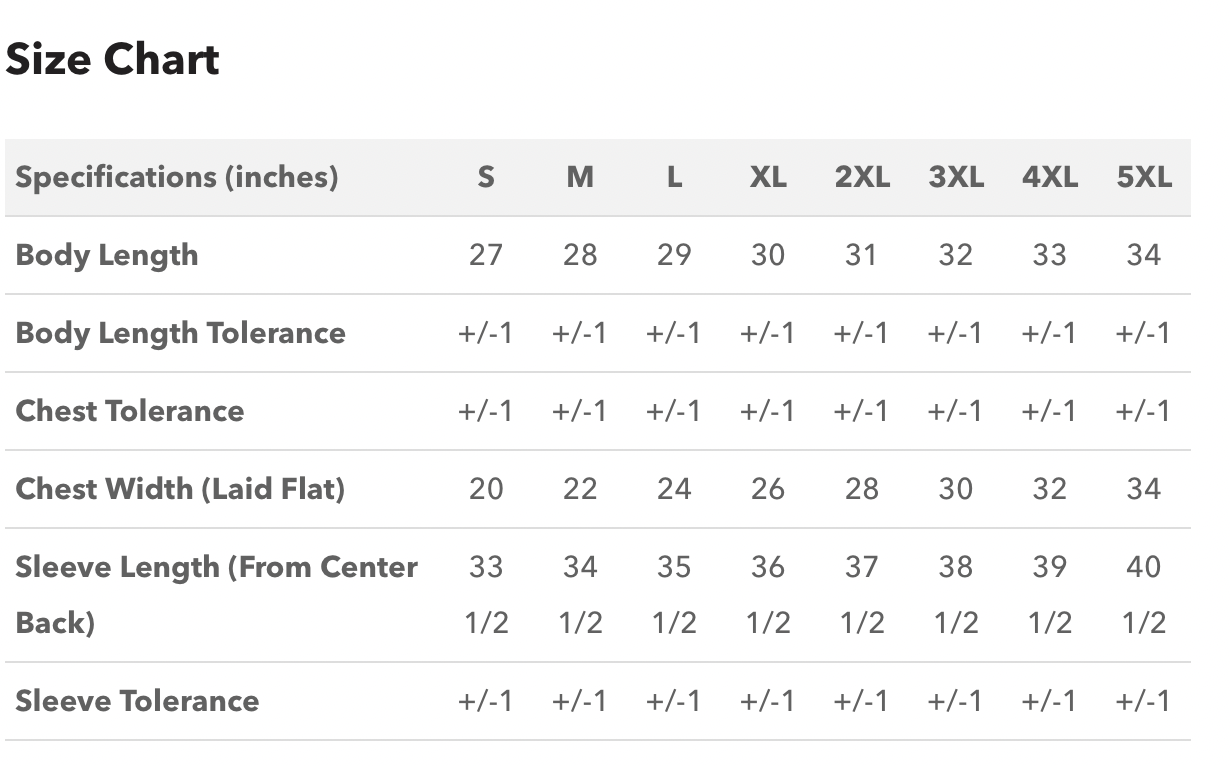The height and width of the screenshot is (766, 1230).
Task: Click Body Length value 27 for size S
Action: point(486,255)
